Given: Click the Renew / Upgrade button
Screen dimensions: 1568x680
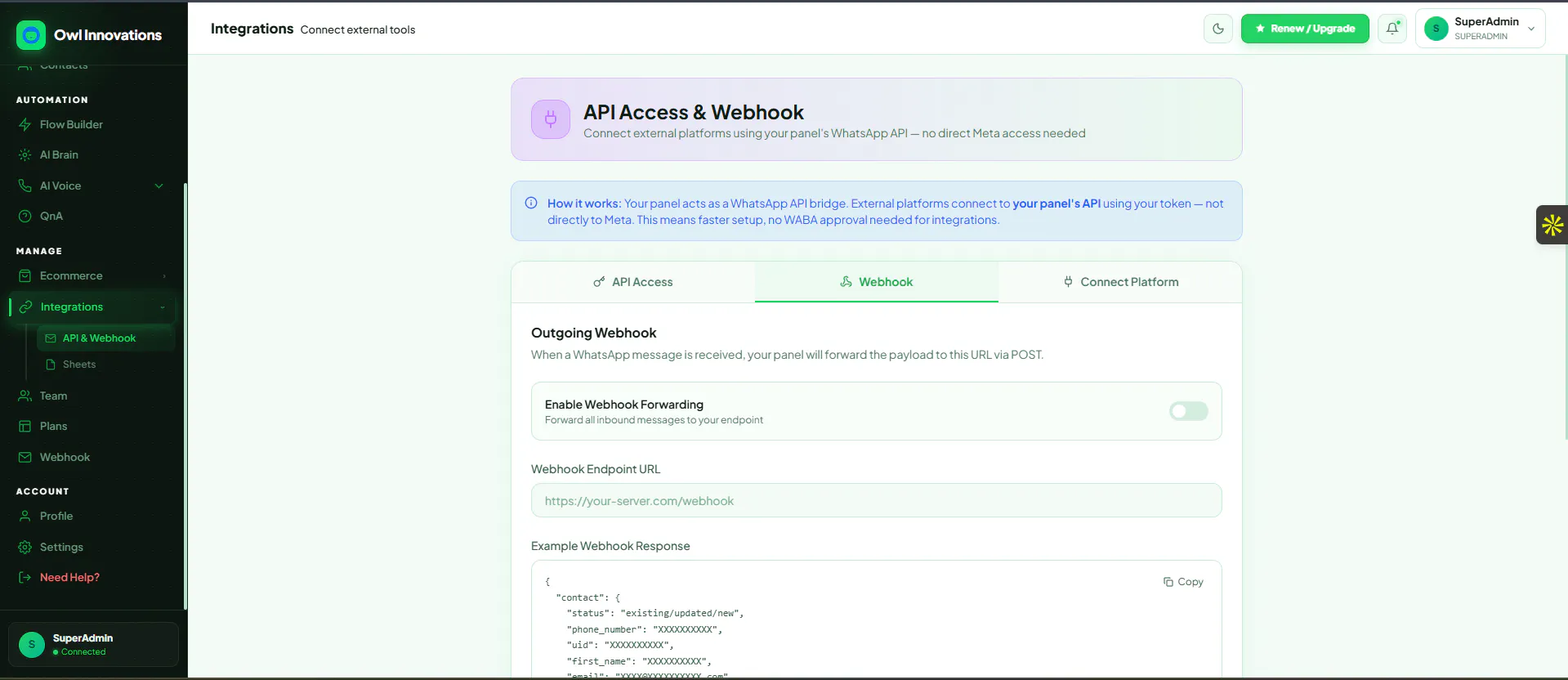Looking at the screenshot, I should point(1305,29).
